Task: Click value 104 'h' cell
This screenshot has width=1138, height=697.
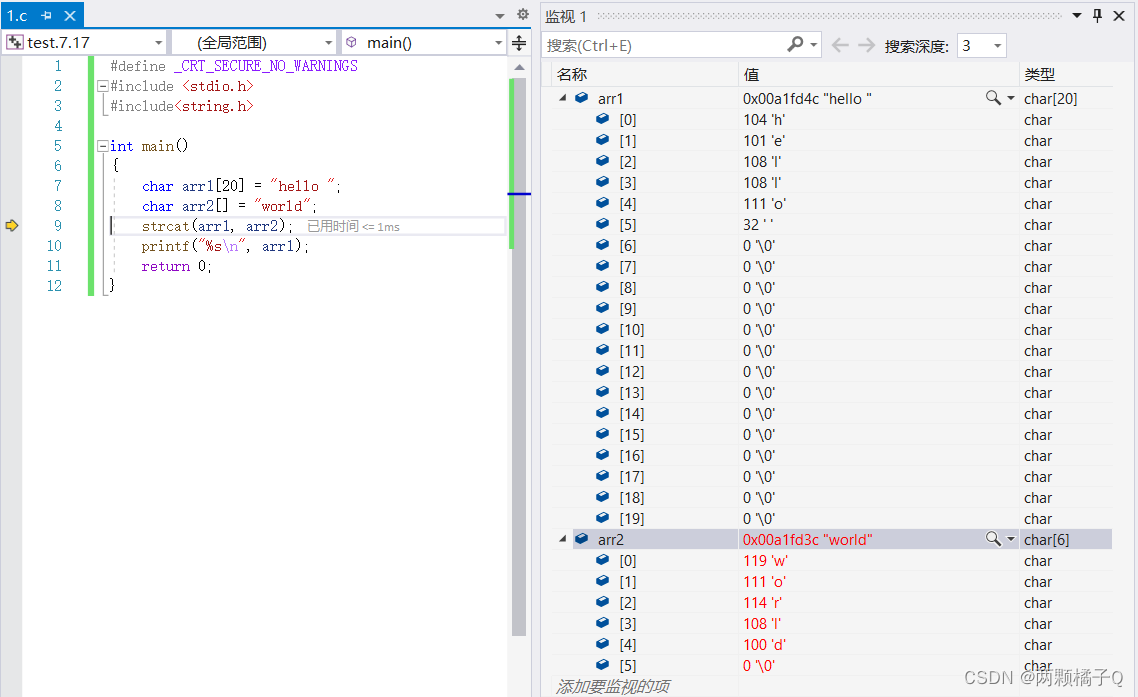Action: (764, 120)
